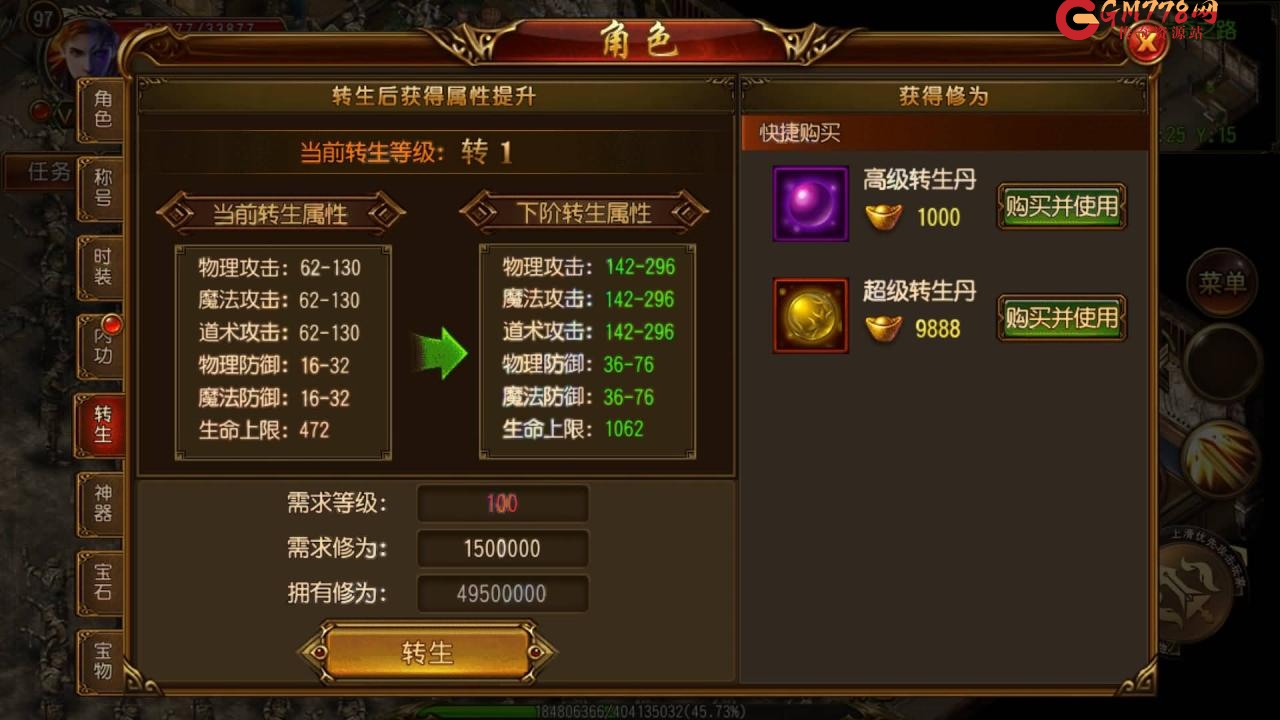Viewport: 1280px width, 720px height.
Task: Click the gold ingot next to 1000
Action: coord(883,216)
